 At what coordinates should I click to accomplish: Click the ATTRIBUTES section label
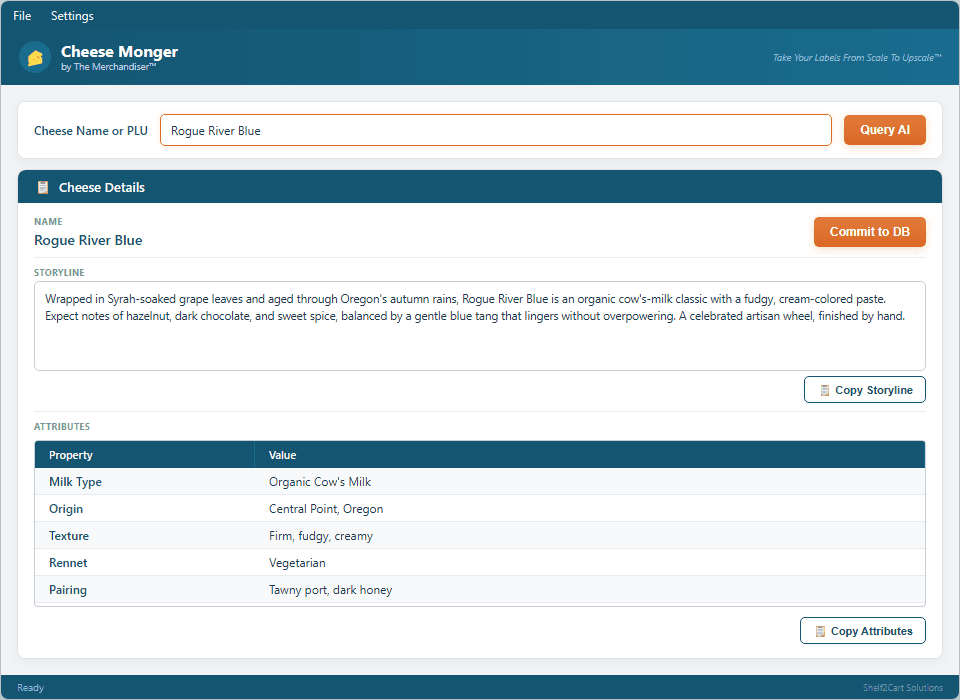[x=62, y=426]
